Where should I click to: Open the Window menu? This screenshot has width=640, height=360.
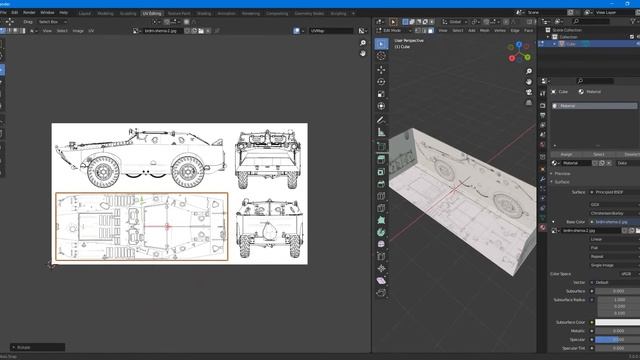(47, 13)
